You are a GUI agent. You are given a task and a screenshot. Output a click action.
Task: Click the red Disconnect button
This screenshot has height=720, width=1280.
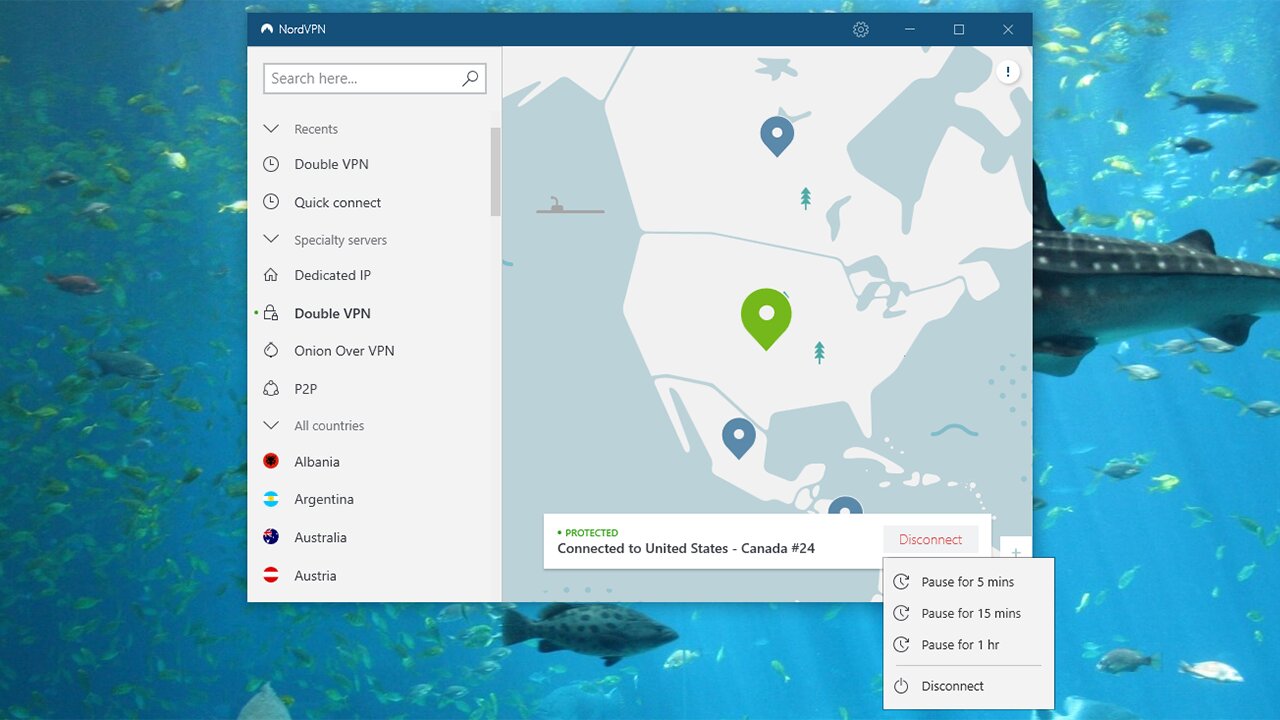click(x=930, y=540)
